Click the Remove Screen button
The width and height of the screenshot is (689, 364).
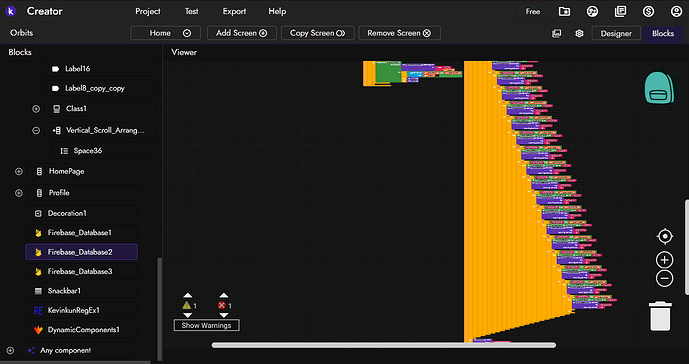399,33
